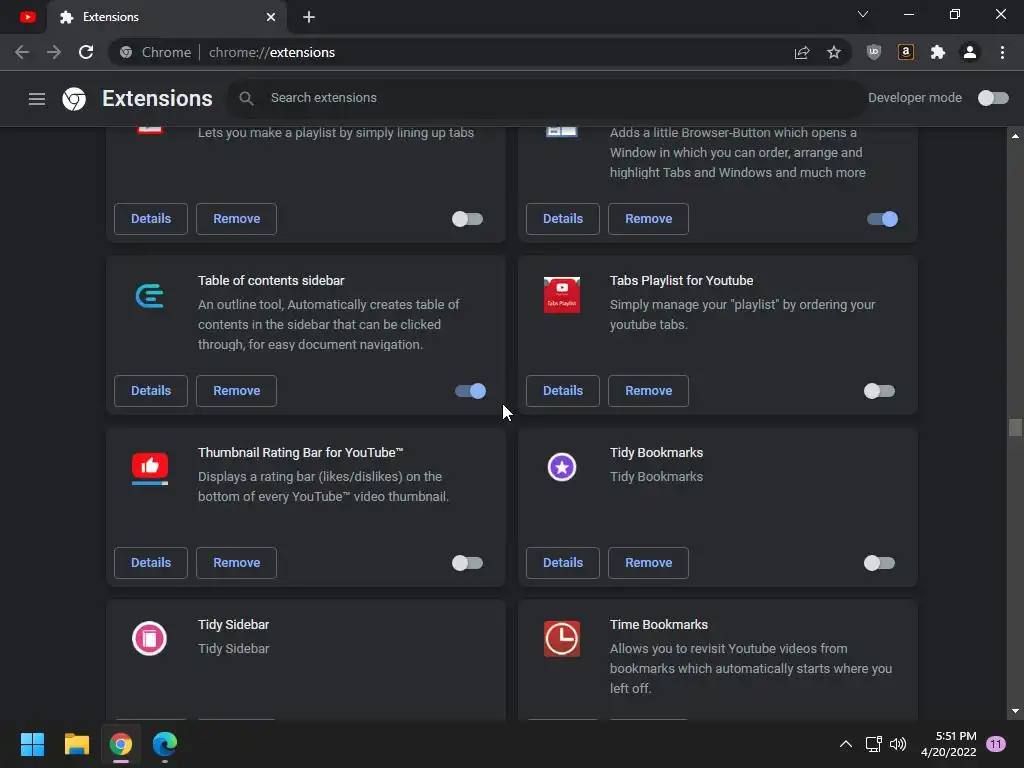This screenshot has height=768, width=1024.
Task: Launch Microsoft Edge from taskbar
Action: point(165,744)
